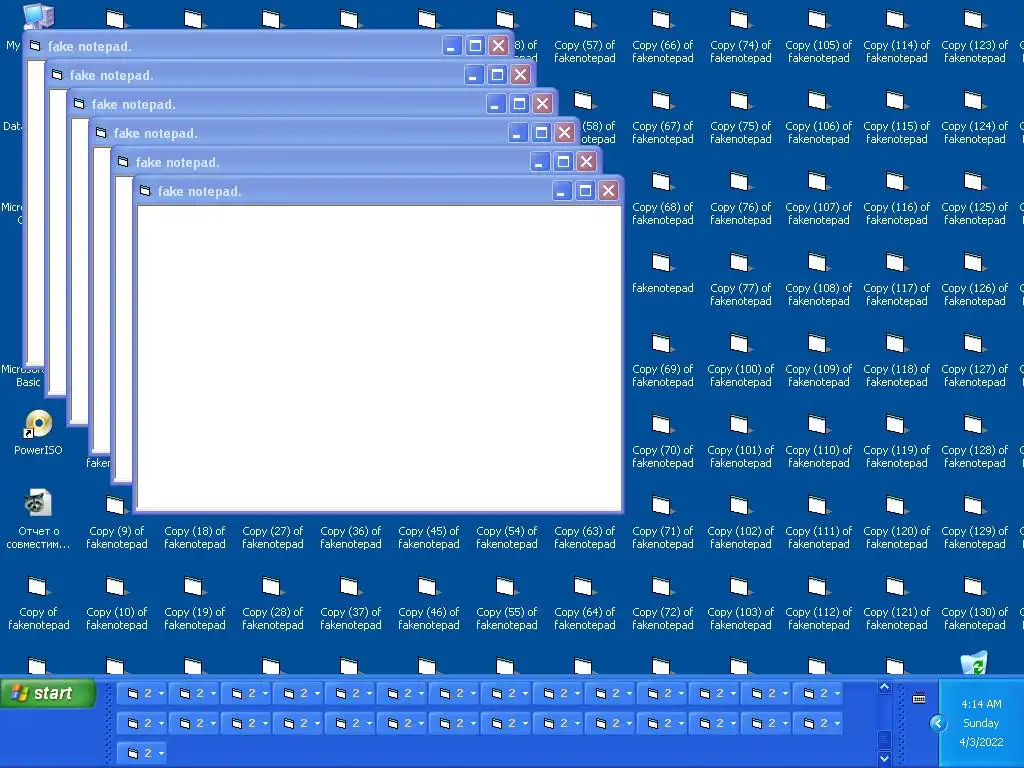Screen dimensions: 1024x768
Task: Click the taskbar rows scroll-up arrow
Action: 884,687
